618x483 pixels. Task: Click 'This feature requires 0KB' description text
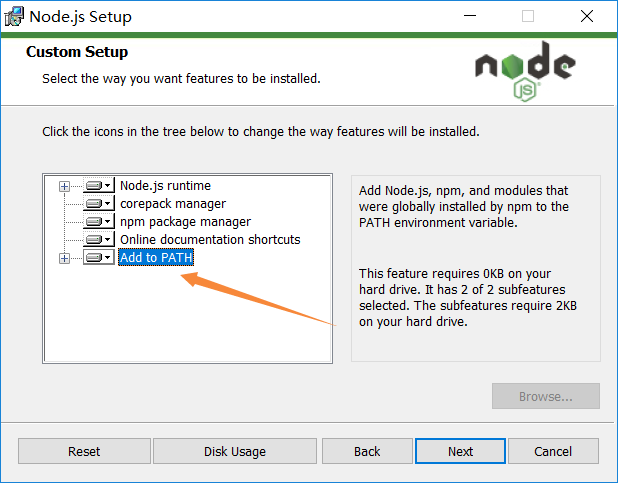(x=467, y=297)
